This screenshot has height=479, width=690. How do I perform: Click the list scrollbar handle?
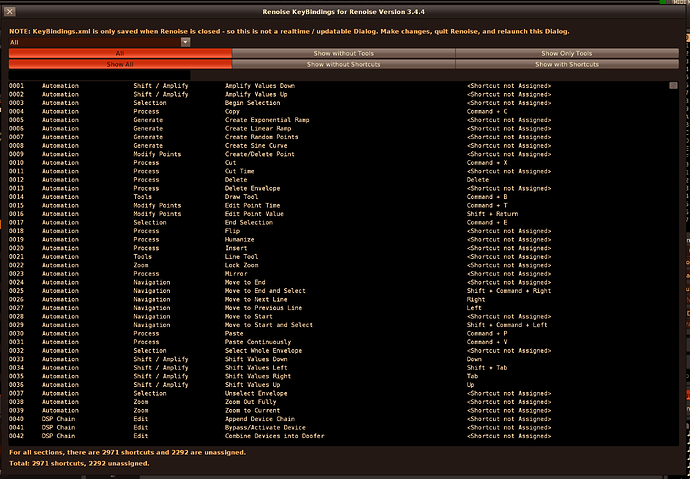673,85
